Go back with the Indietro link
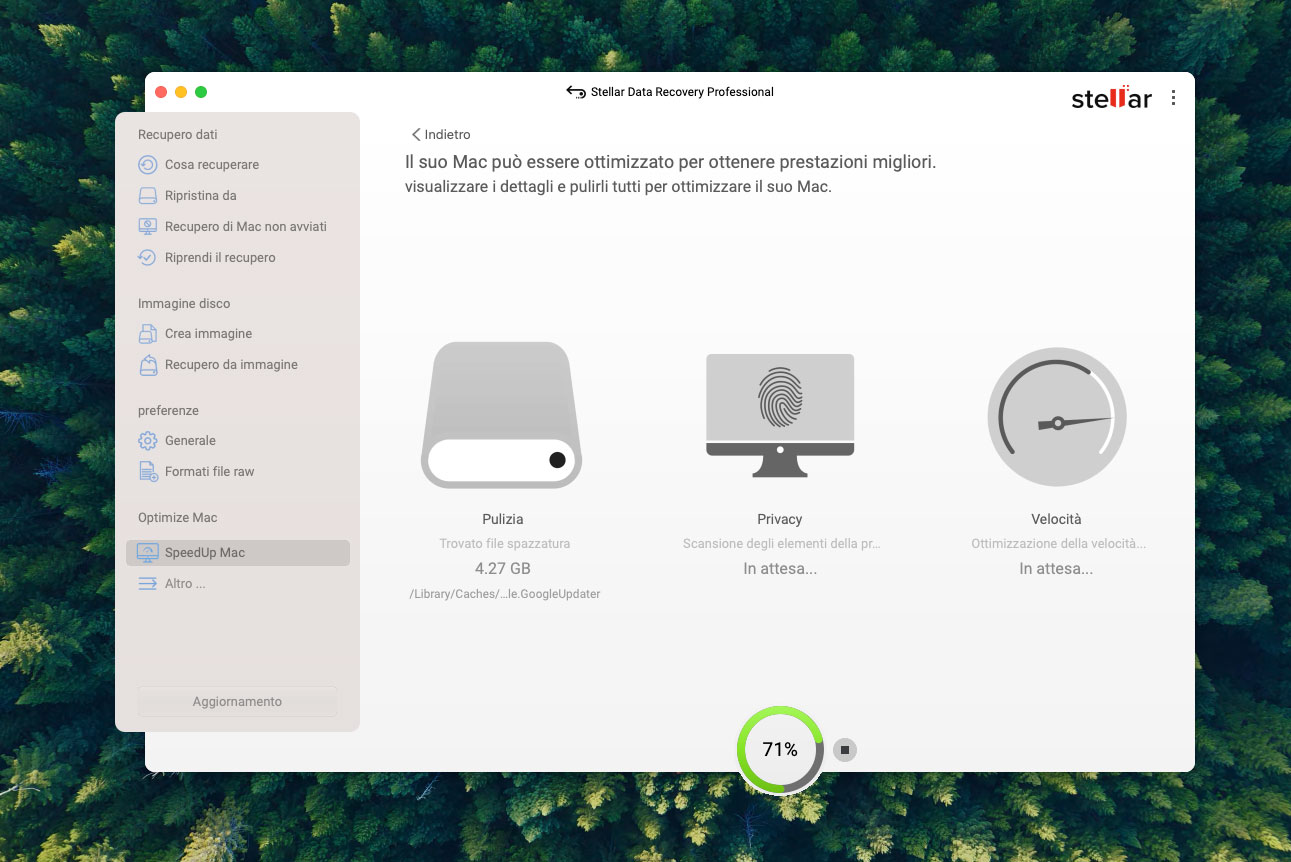The image size is (1291, 862). [441, 134]
